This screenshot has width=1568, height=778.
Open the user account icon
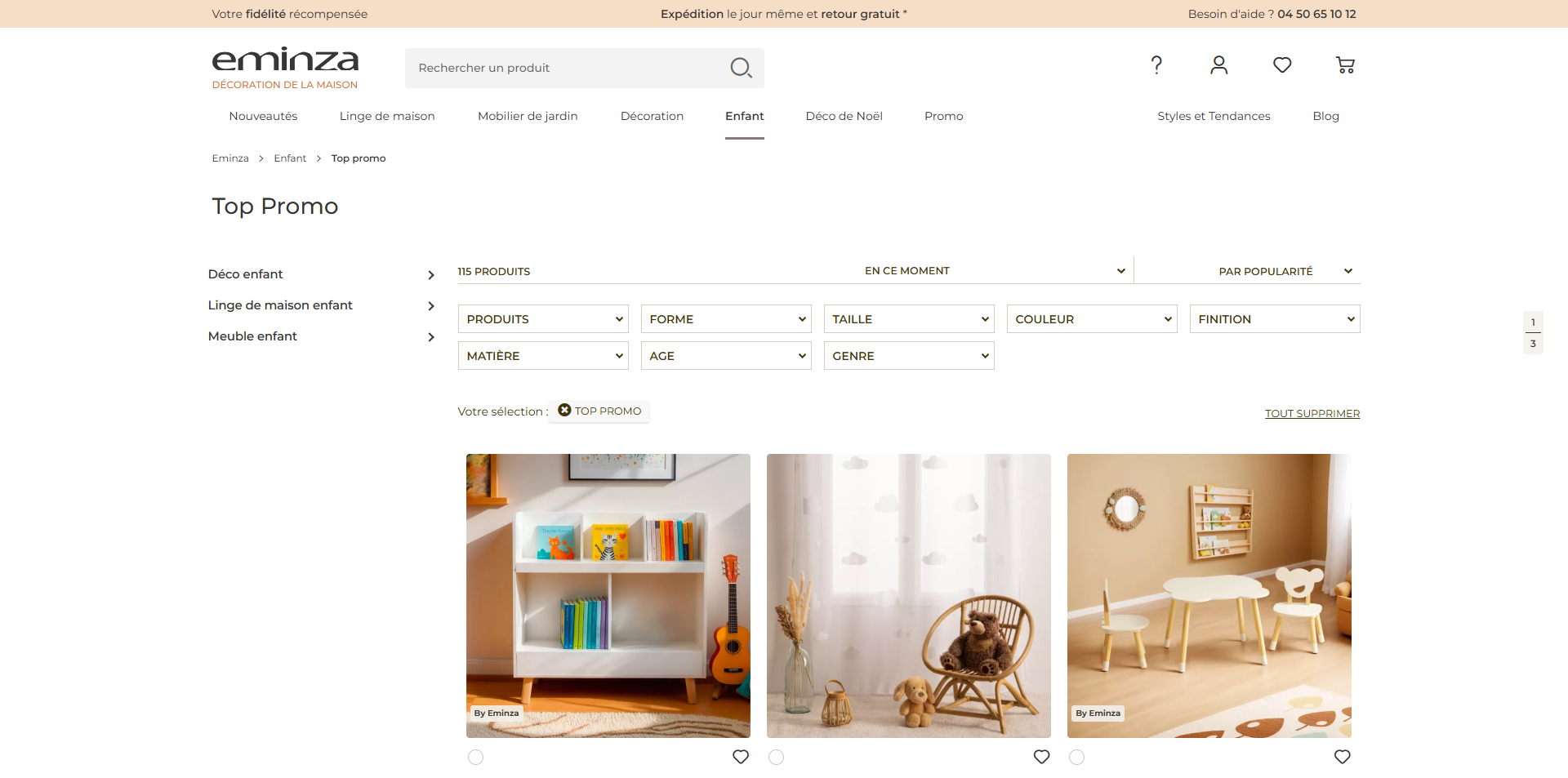(x=1219, y=65)
